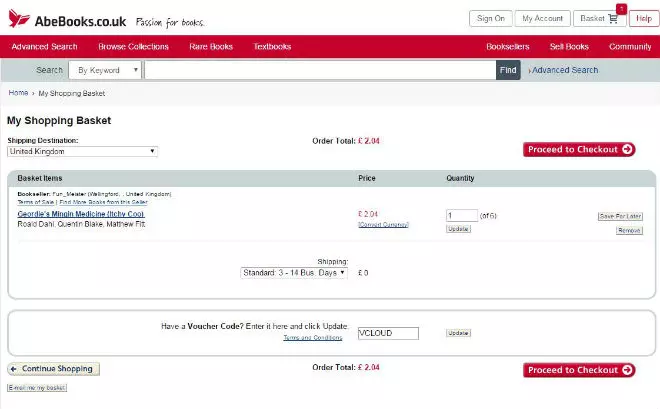Click the top Order Total £ 2.04 amount
The image size is (660, 409).
pos(369,141)
